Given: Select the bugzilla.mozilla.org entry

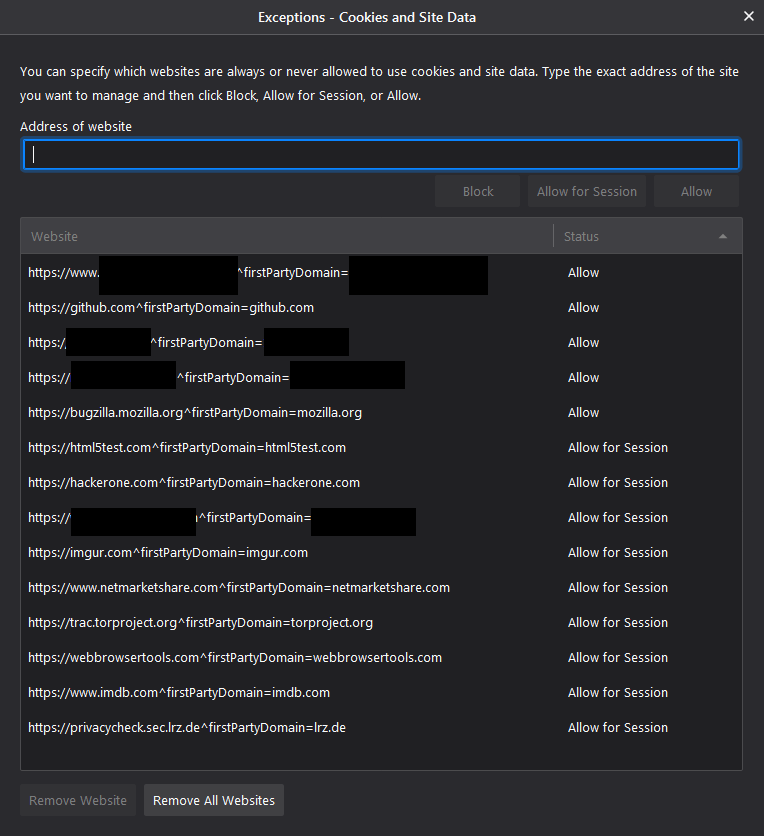Looking at the screenshot, I should tap(194, 412).
